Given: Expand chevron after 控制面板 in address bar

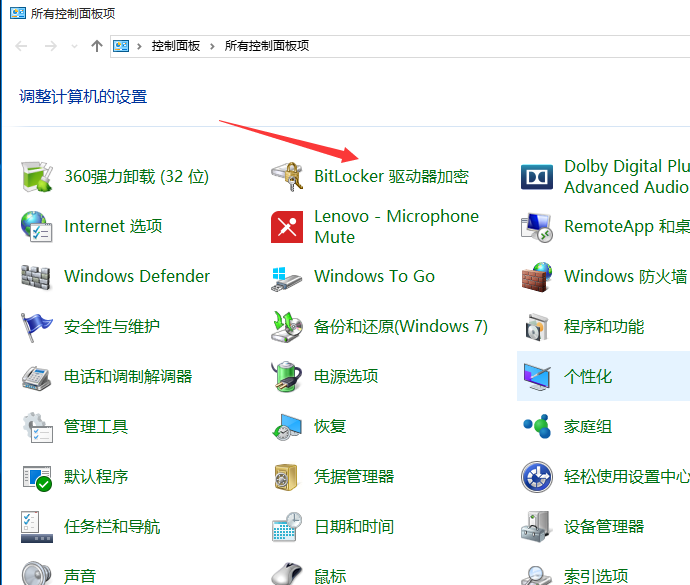Looking at the screenshot, I should click(212, 46).
